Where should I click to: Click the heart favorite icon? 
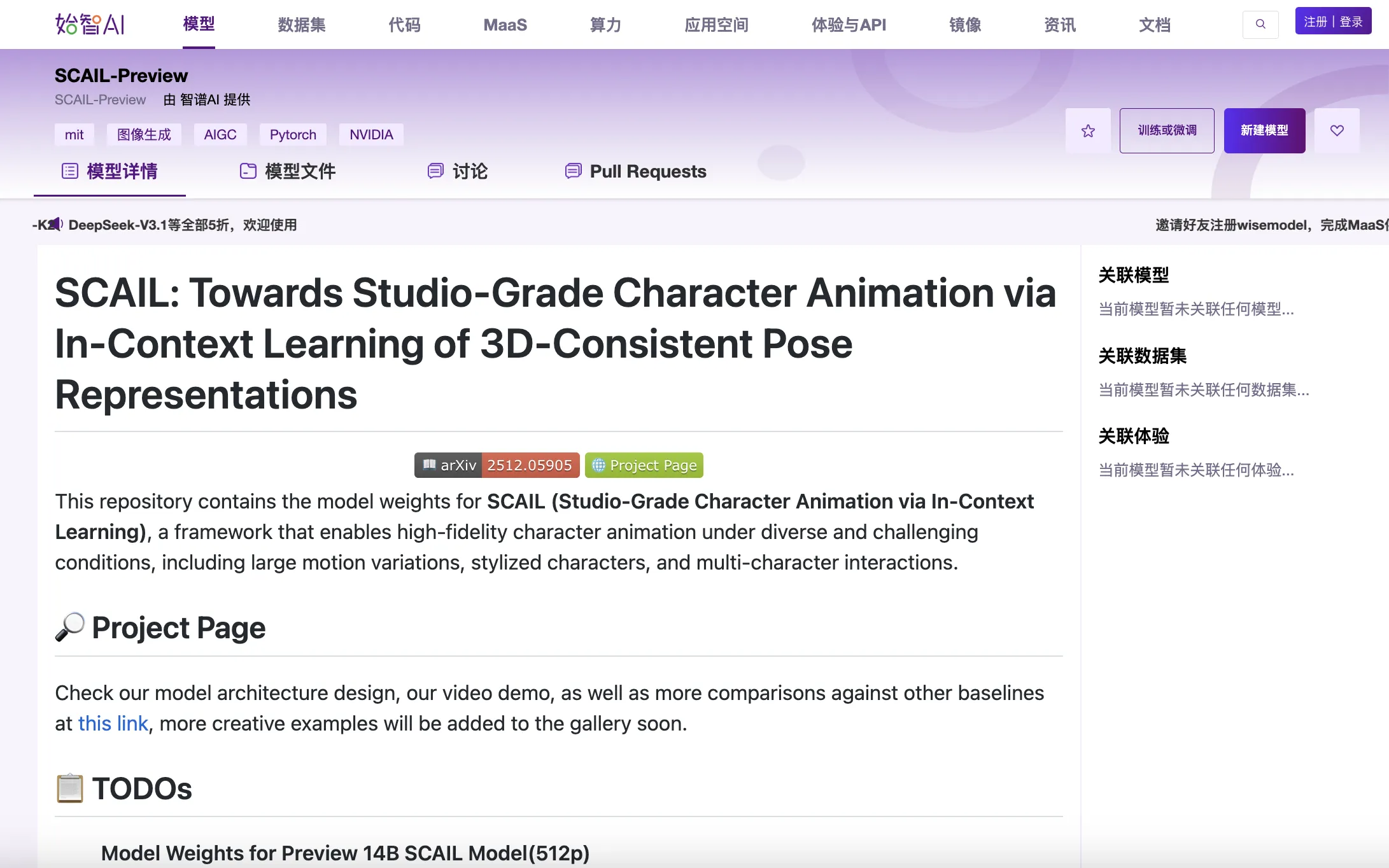1337,130
